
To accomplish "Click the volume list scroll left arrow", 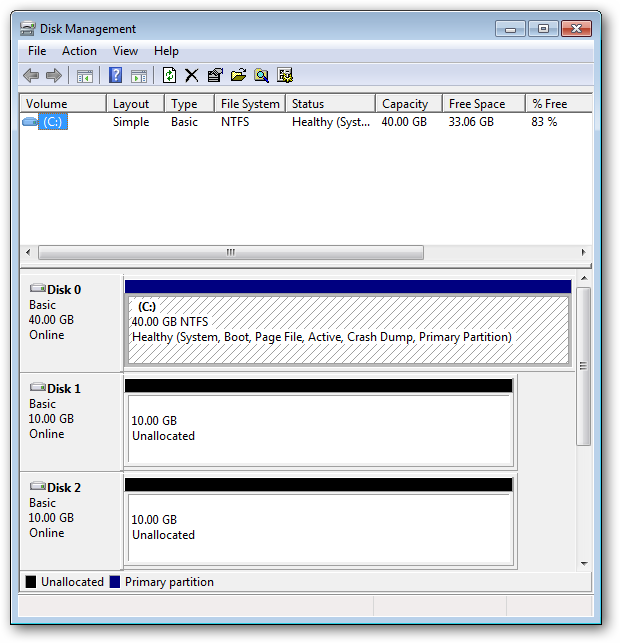I will (28, 252).
